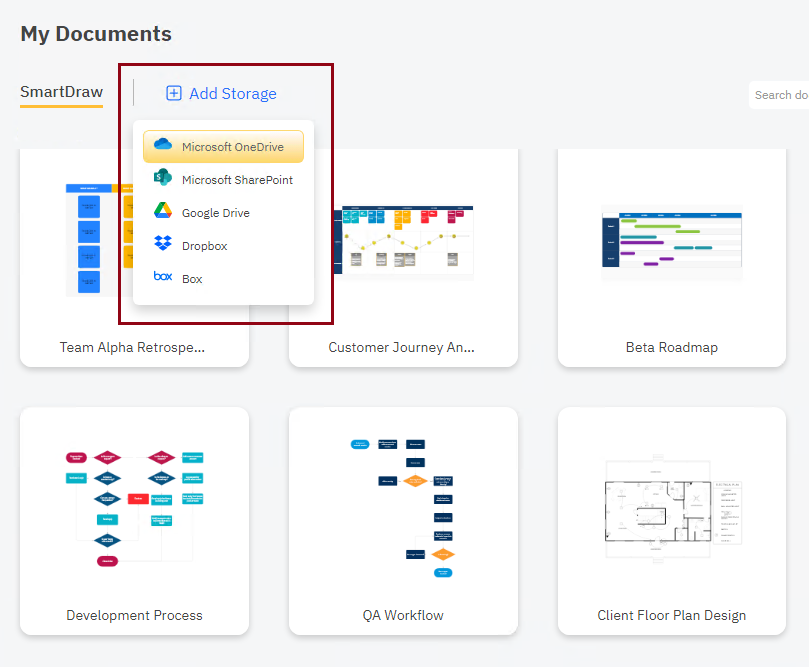Image resolution: width=809 pixels, height=667 pixels.
Task: Switch to the SmartDraw tab
Action: (61, 92)
